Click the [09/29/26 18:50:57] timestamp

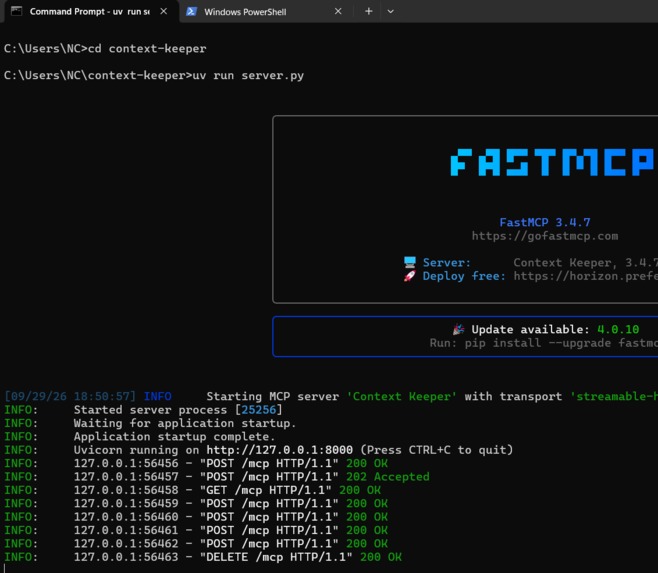coord(70,396)
